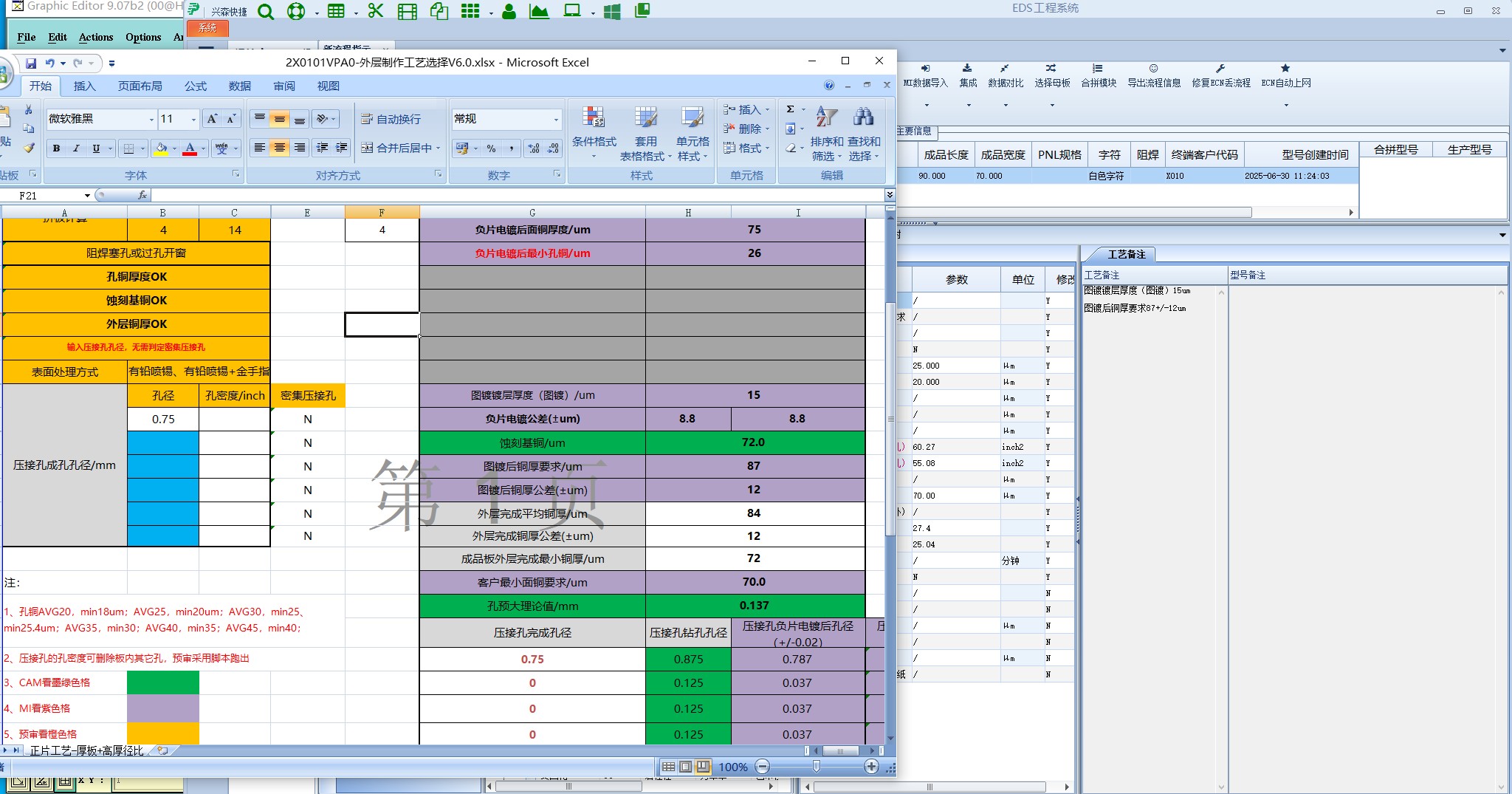
Task: Click the Increase Indent icon
Action: click(x=341, y=148)
